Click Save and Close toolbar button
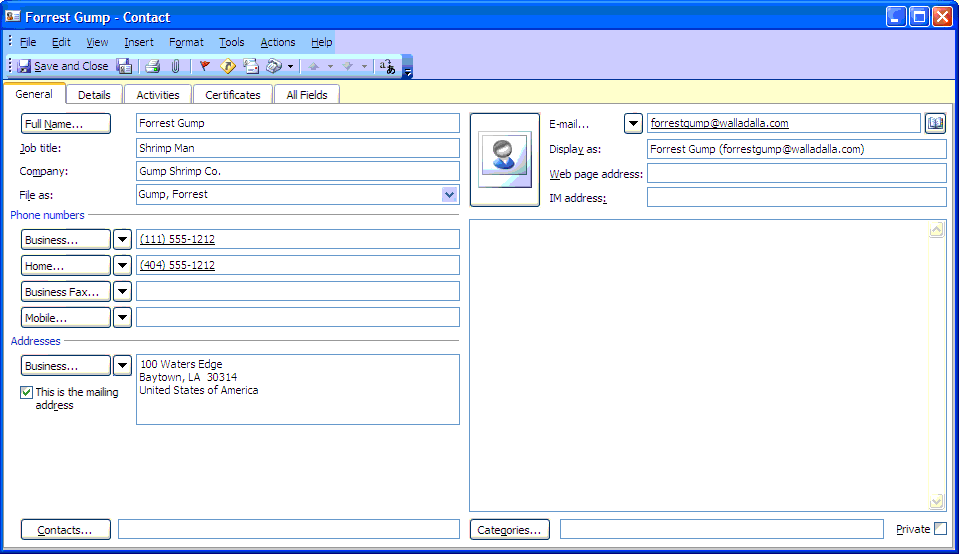This screenshot has height=555, width=959. click(x=62, y=66)
